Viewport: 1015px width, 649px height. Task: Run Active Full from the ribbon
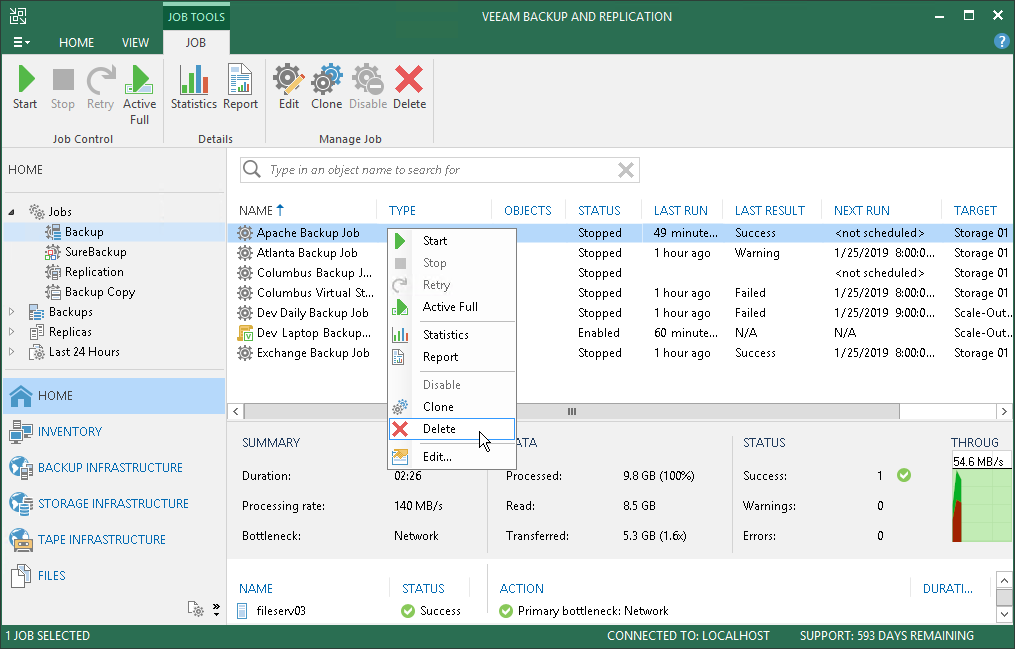pyautogui.click(x=139, y=95)
